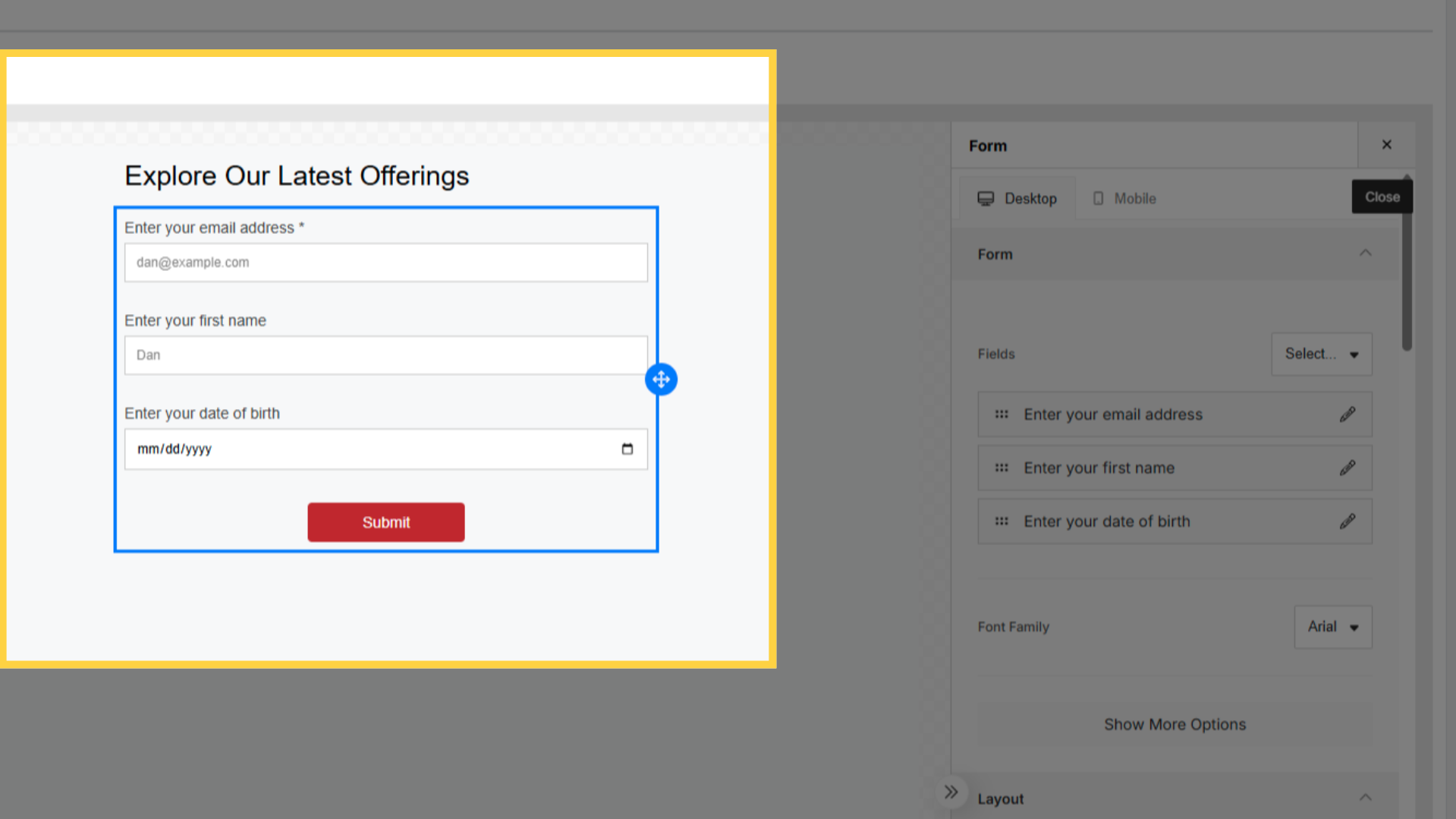Edit the date of birth field with its pencil icon

[1348, 521]
